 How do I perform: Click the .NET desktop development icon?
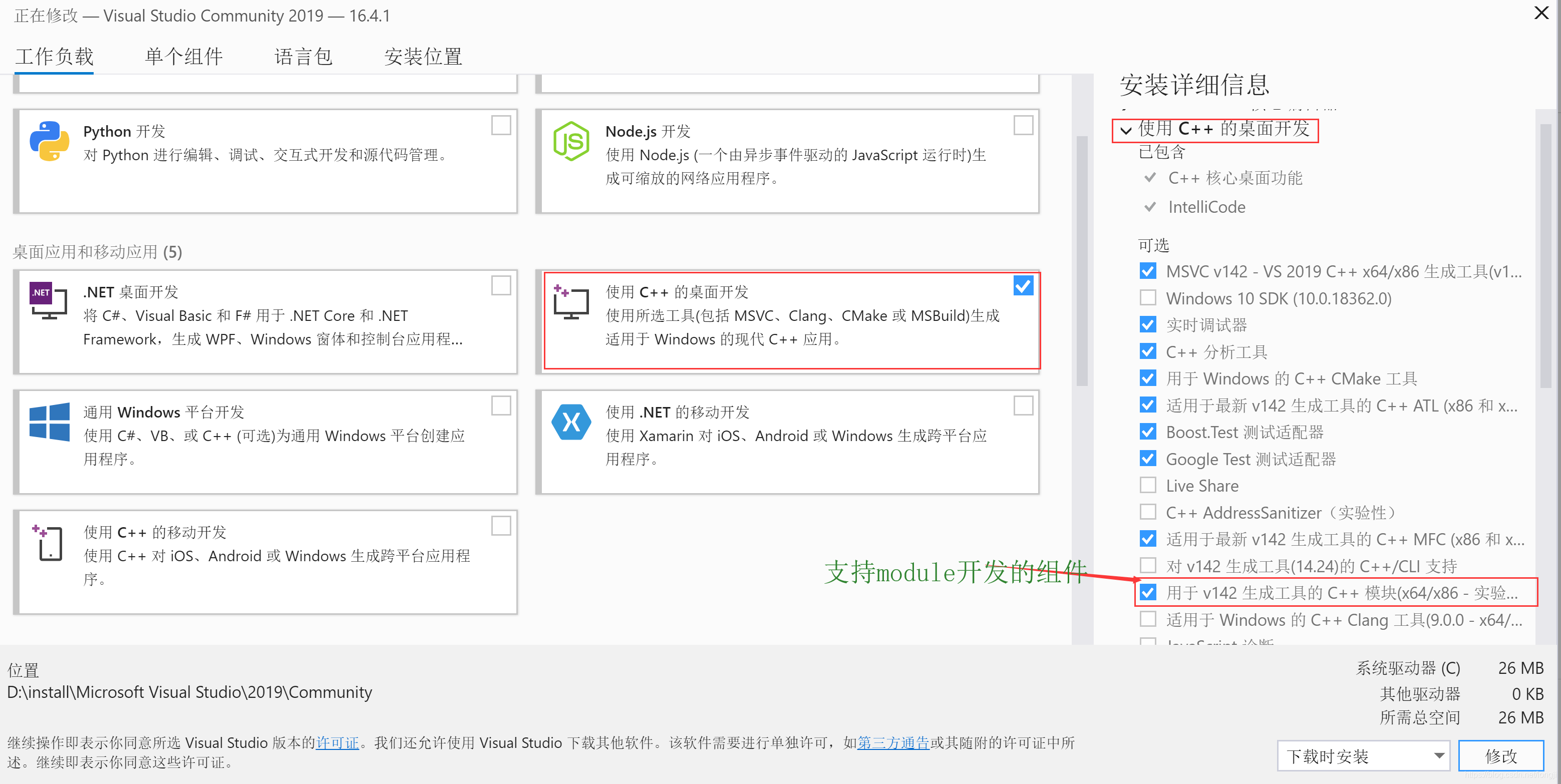click(x=49, y=300)
